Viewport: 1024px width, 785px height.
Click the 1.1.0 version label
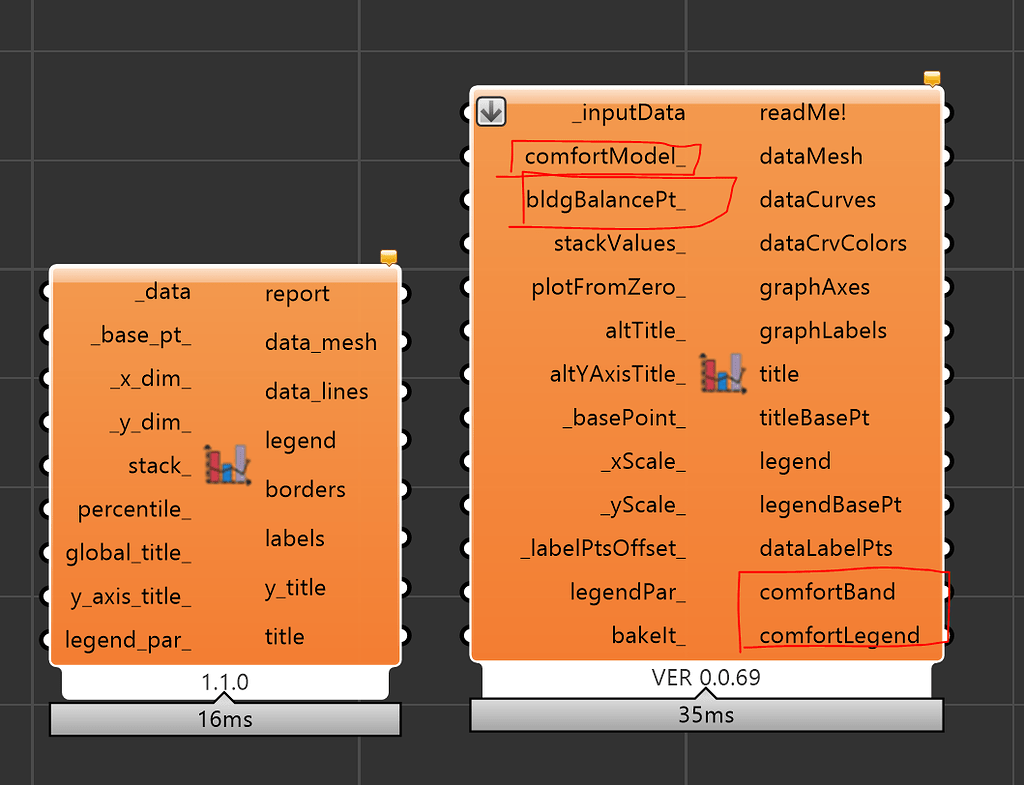point(225,681)
